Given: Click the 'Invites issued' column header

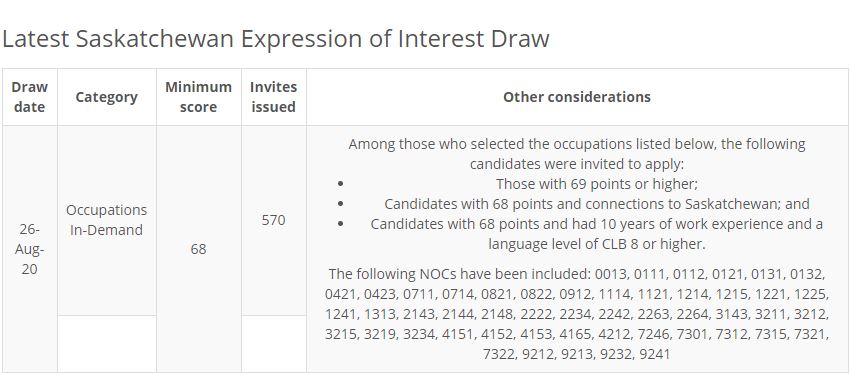Looking at the screenshot, I should pos(274,97).
